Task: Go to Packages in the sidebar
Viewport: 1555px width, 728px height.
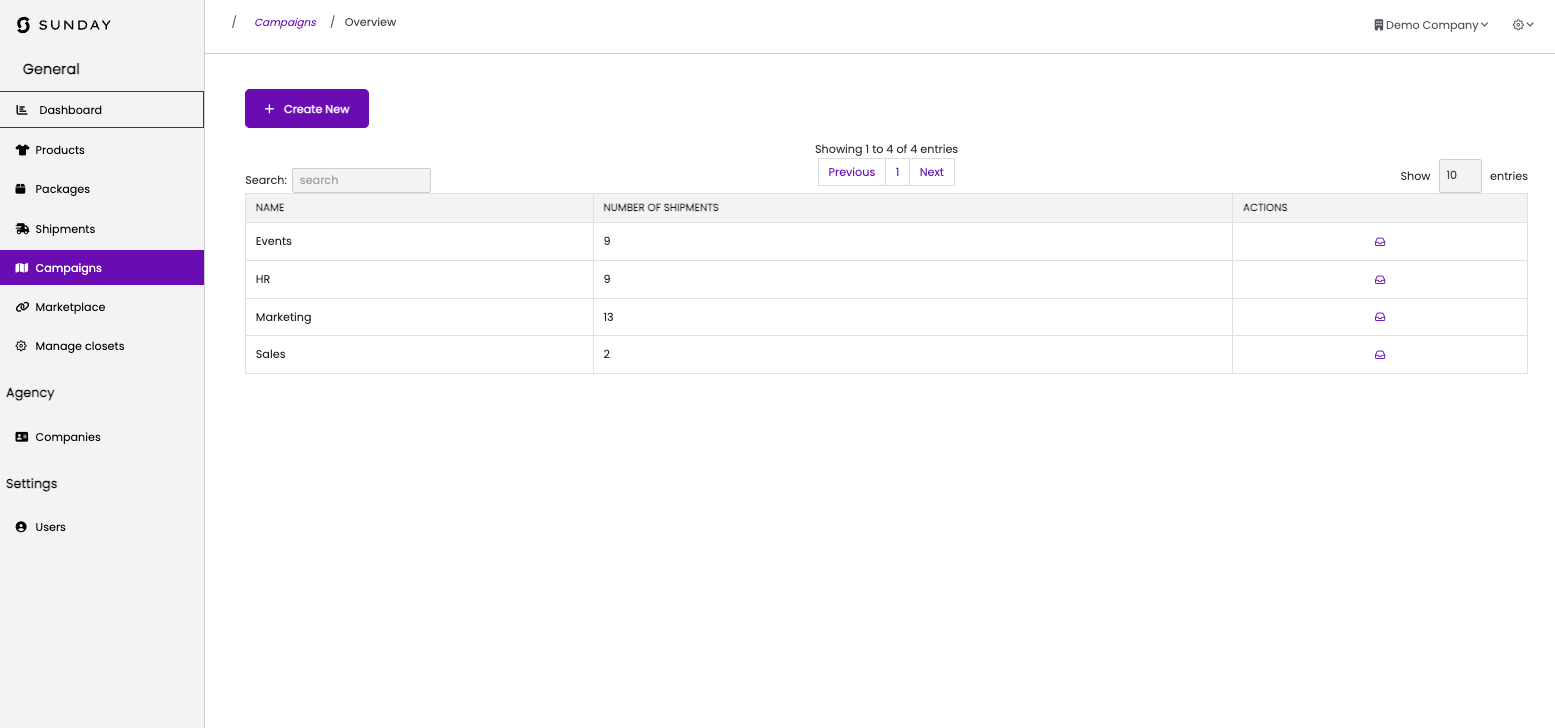Action: pyautogui.click(x=62, y=189)
